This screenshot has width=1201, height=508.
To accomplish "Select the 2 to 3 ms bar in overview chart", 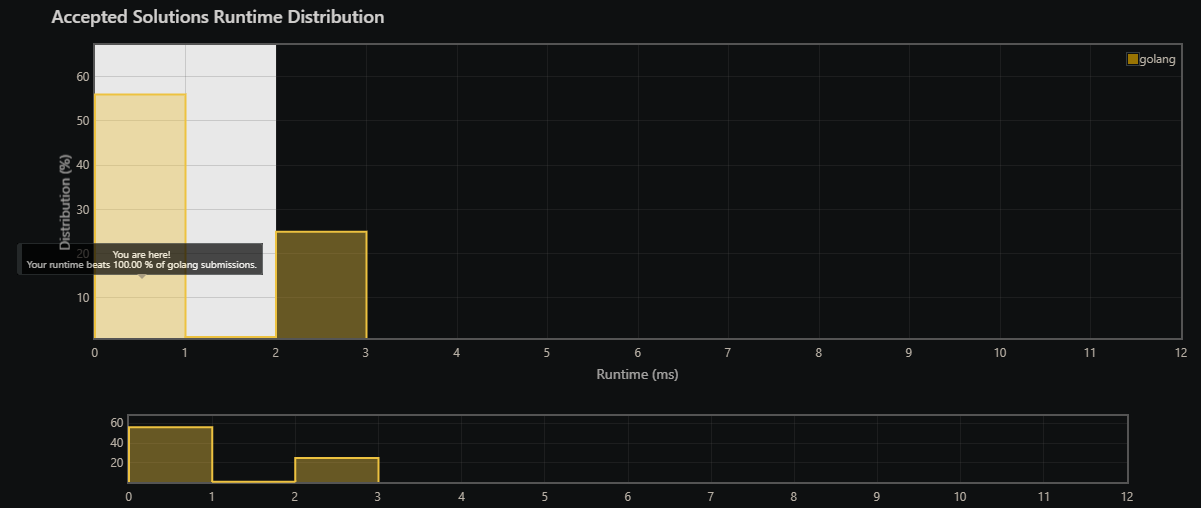I will (x=336, y=470).
